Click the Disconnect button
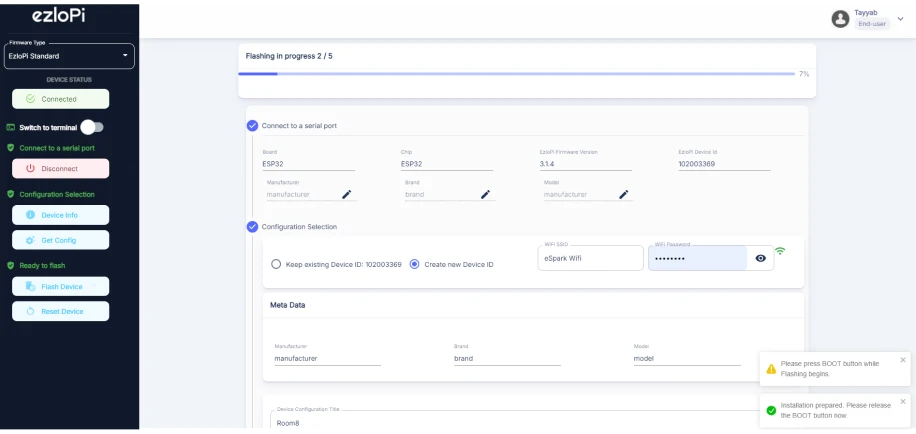The image size is (916, 434). click(x=60, y=168)
